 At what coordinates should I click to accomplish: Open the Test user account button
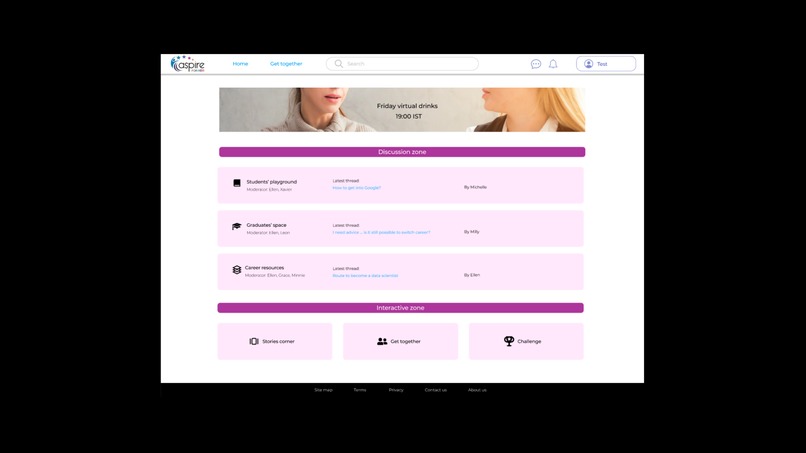[606, 64]
